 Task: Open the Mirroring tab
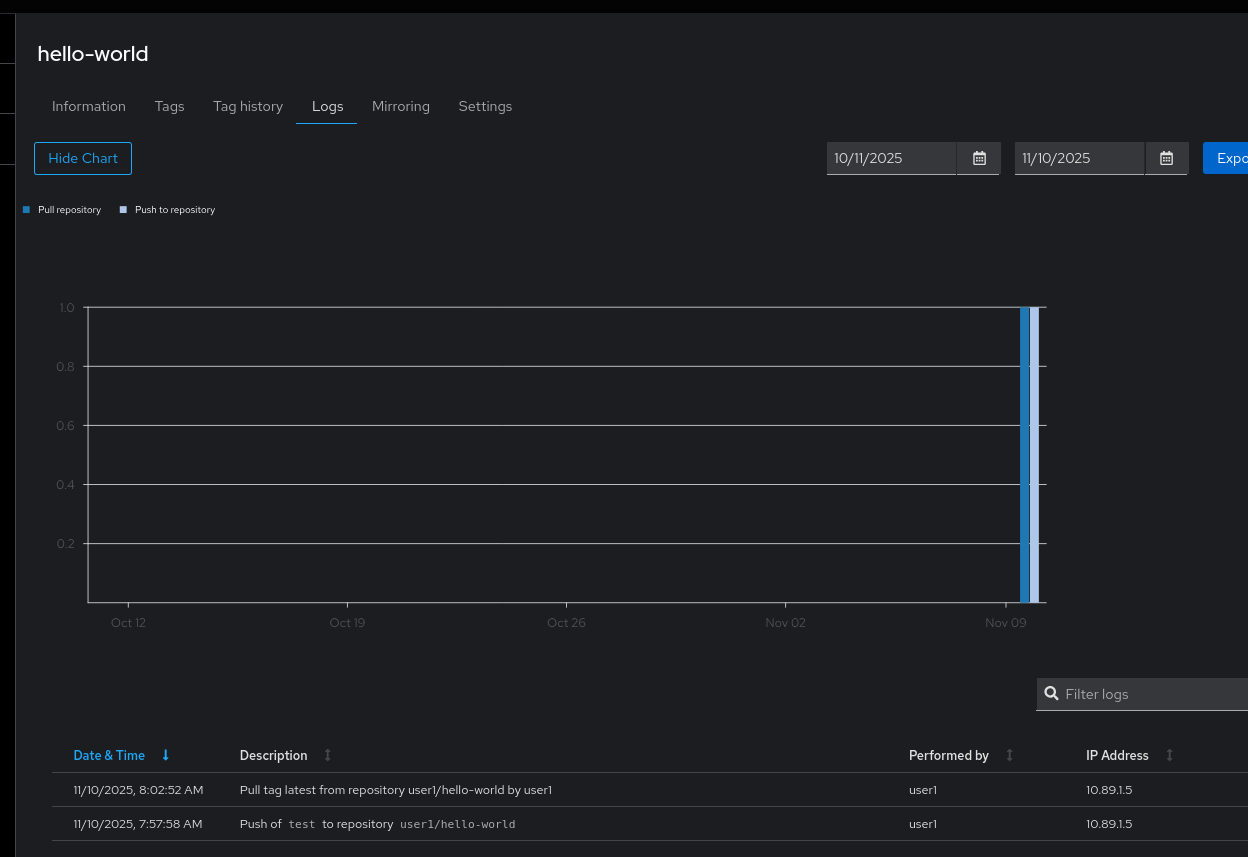(x=401, y=106)
